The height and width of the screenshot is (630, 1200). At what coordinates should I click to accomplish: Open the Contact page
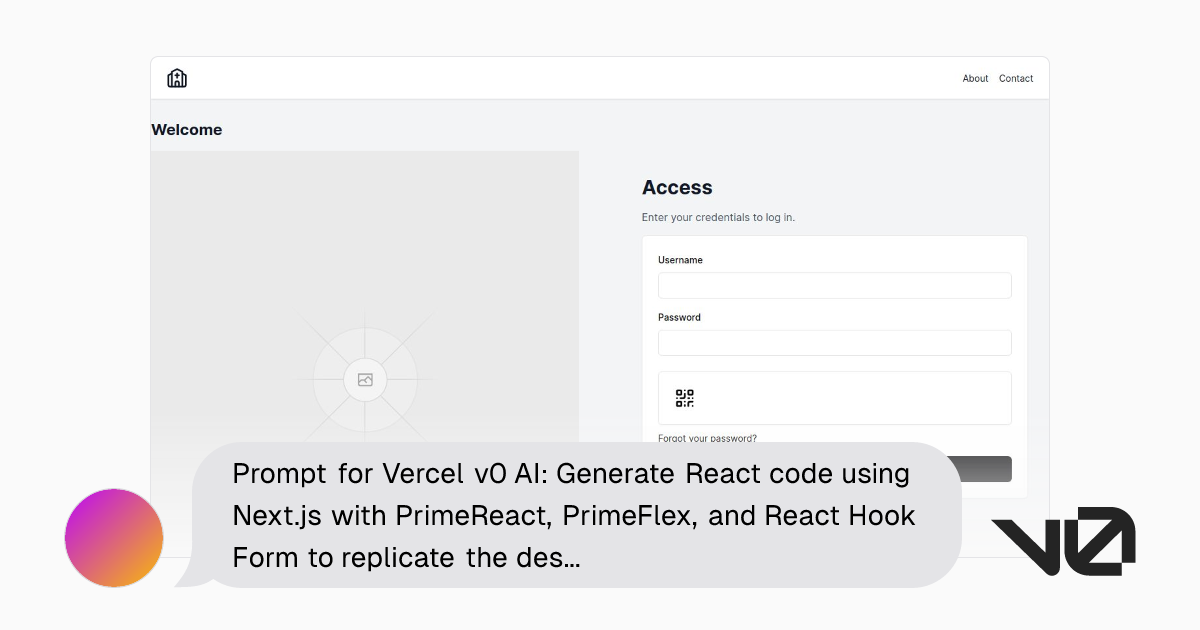(x=1016, y=78)
